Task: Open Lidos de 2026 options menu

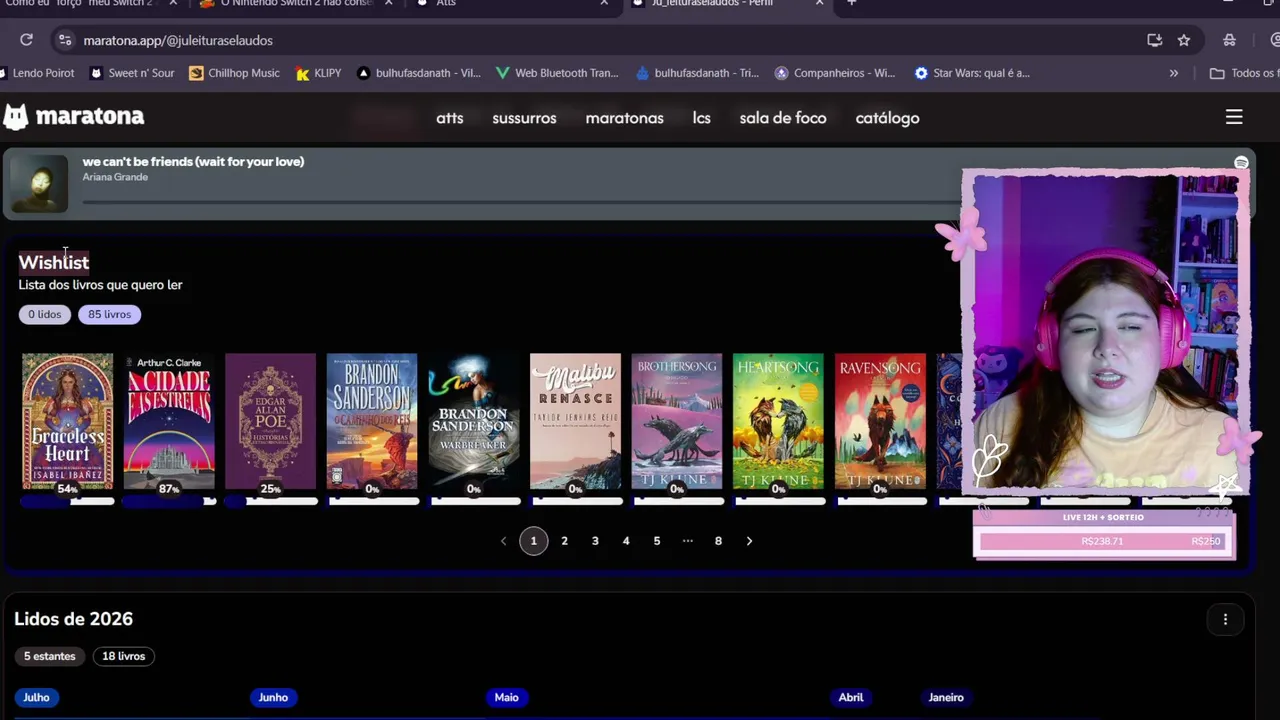Action: click(x=1225, y=619)
